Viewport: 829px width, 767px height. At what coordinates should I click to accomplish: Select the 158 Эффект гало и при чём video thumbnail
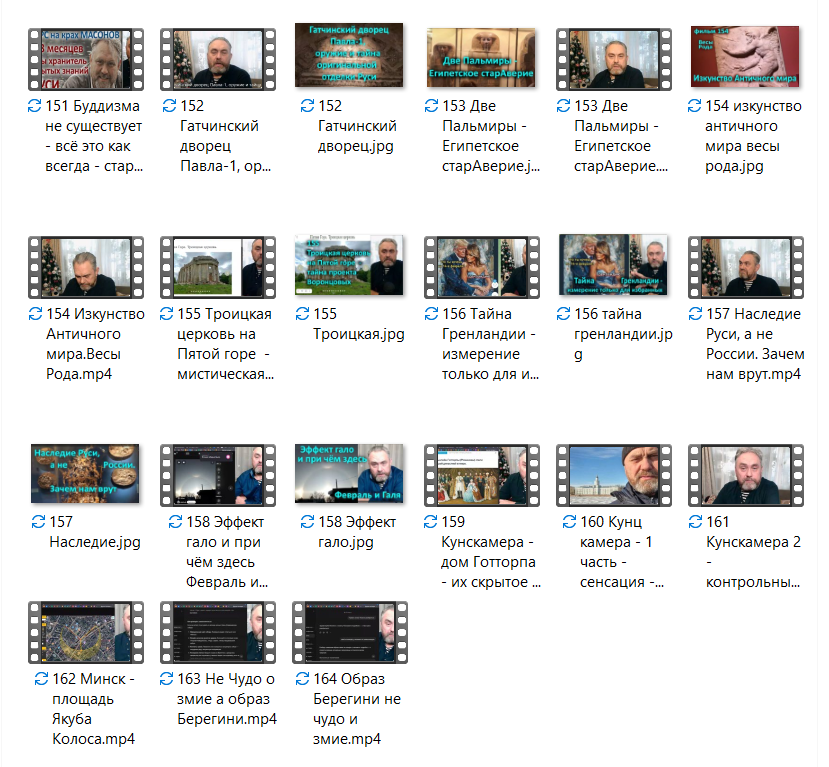tap(218, 475)
